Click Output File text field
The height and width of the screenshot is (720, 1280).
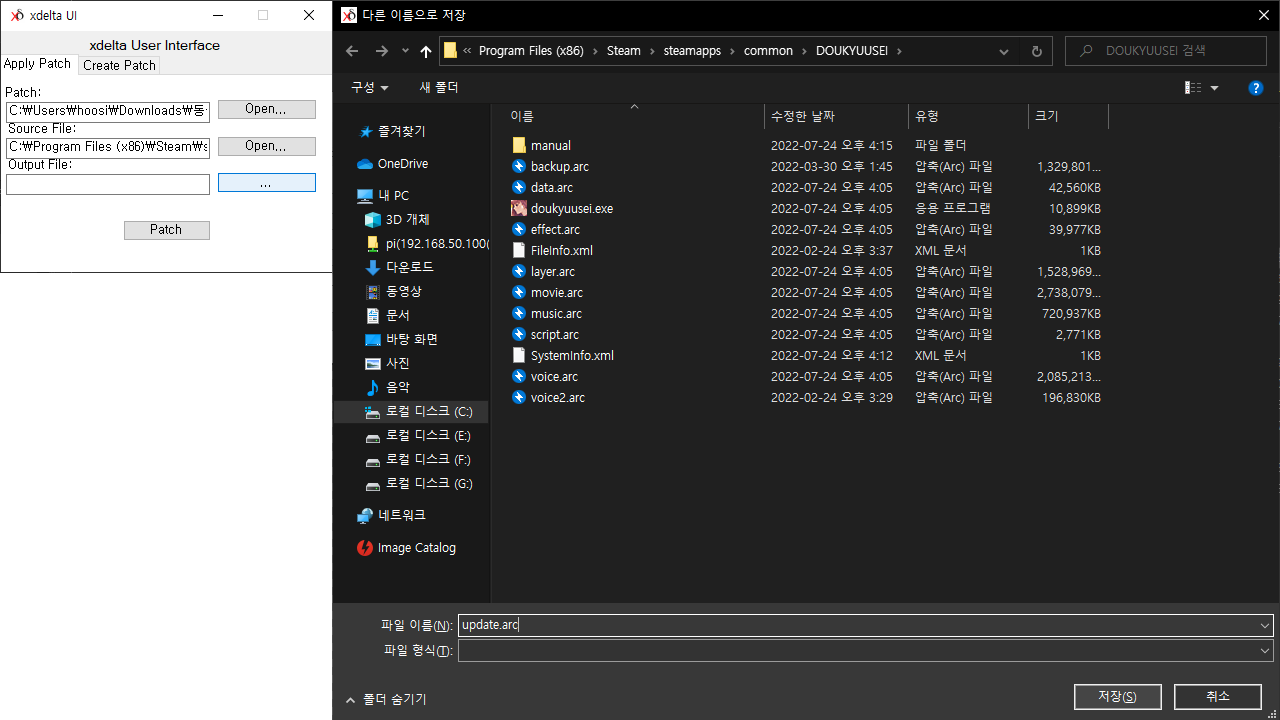point(108,185)
